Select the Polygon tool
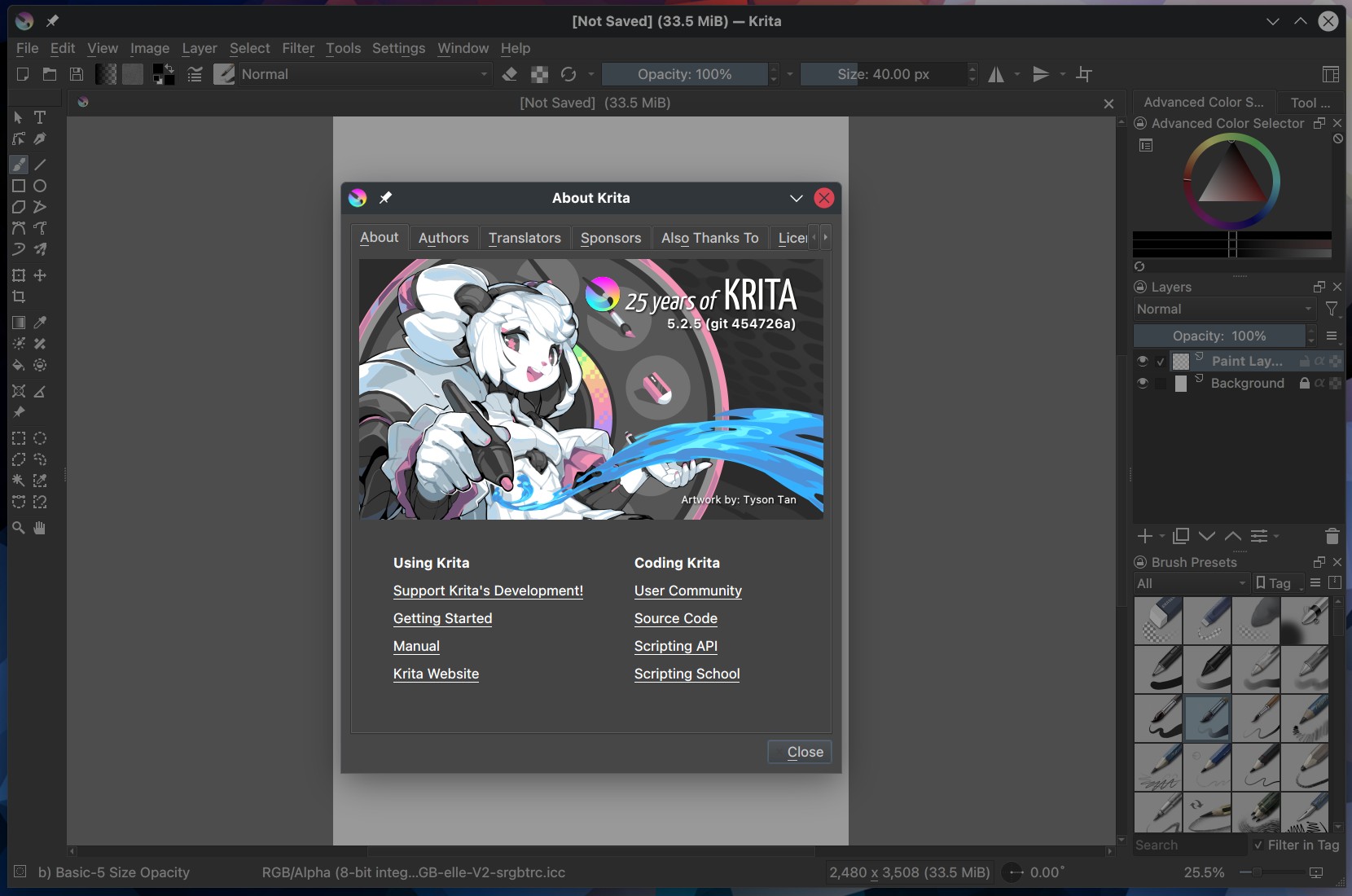Screen dimensions: 1352x896 [19, 207]
